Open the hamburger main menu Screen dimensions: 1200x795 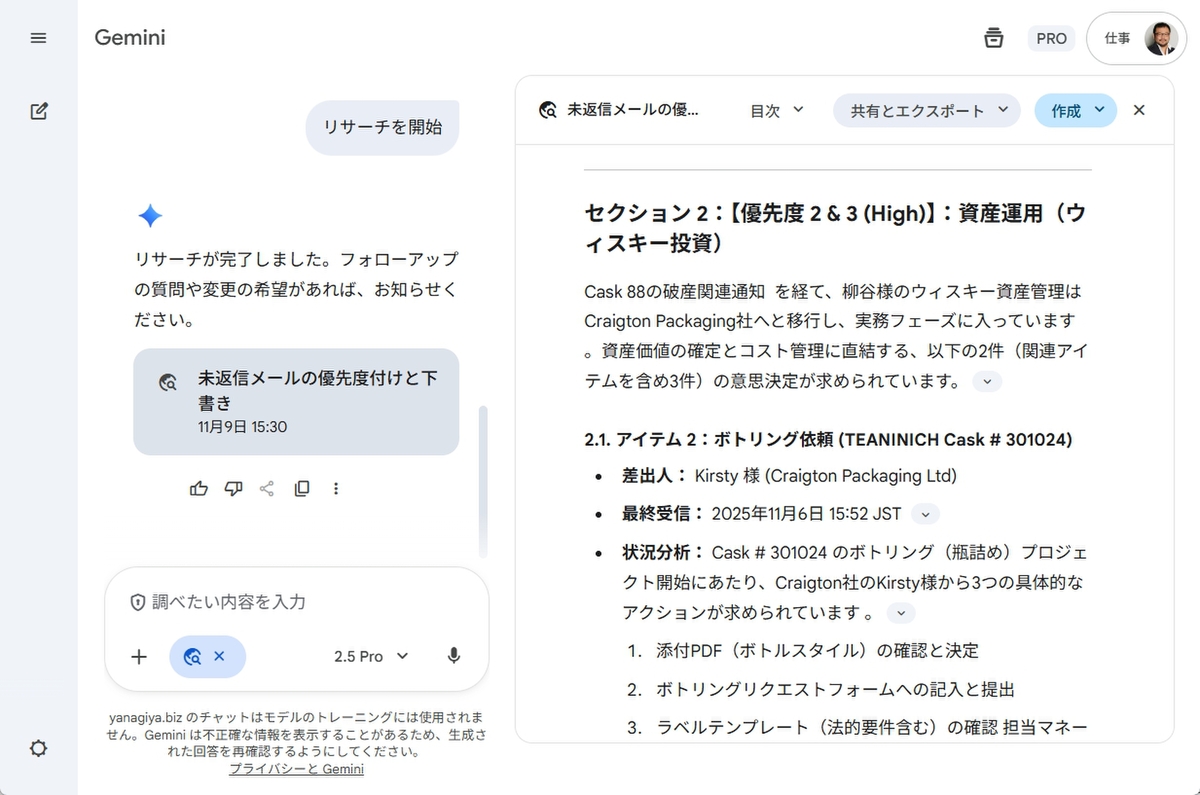[38, 38]
